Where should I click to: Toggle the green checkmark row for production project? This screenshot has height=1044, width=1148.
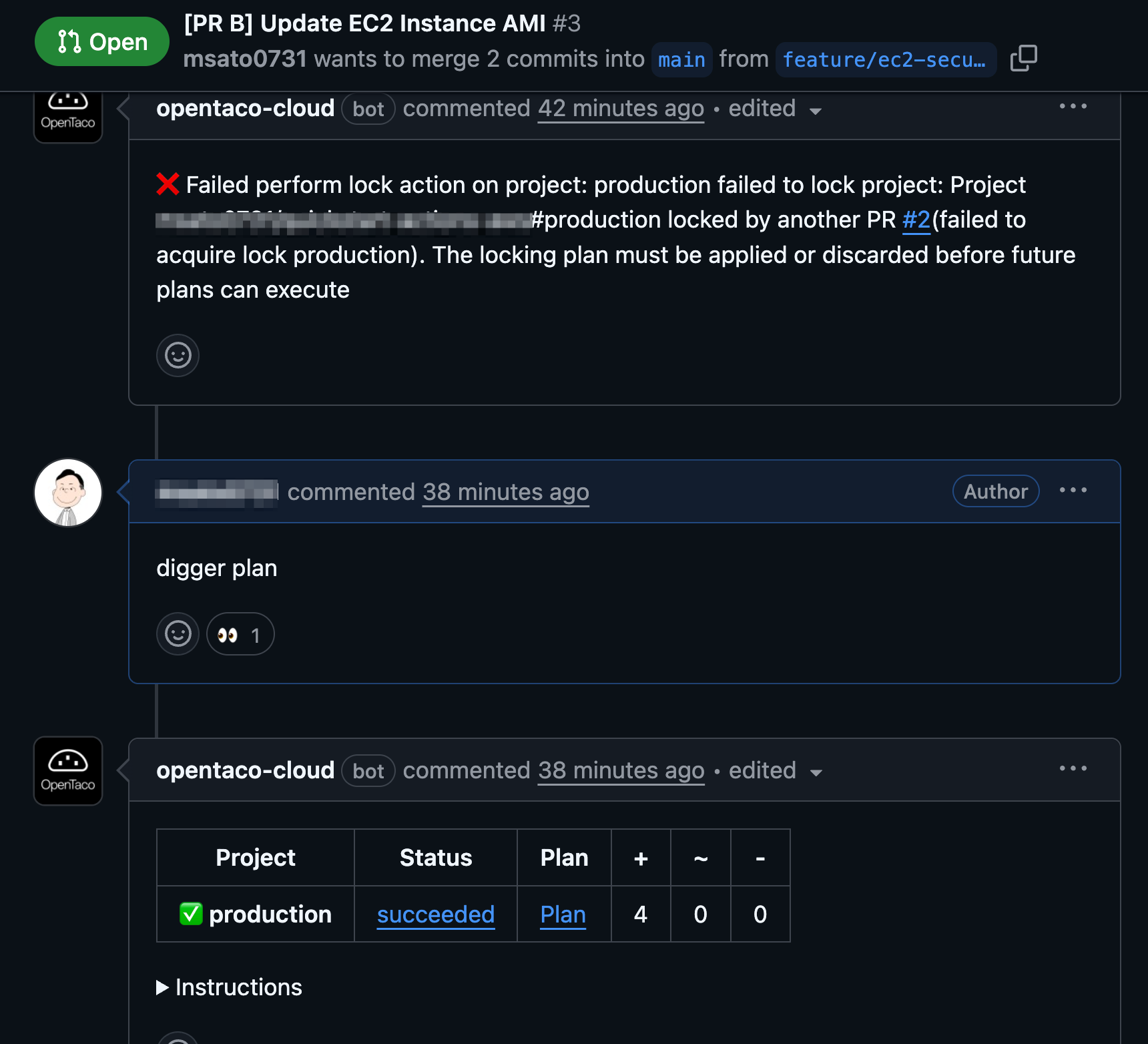pos(190,914)
